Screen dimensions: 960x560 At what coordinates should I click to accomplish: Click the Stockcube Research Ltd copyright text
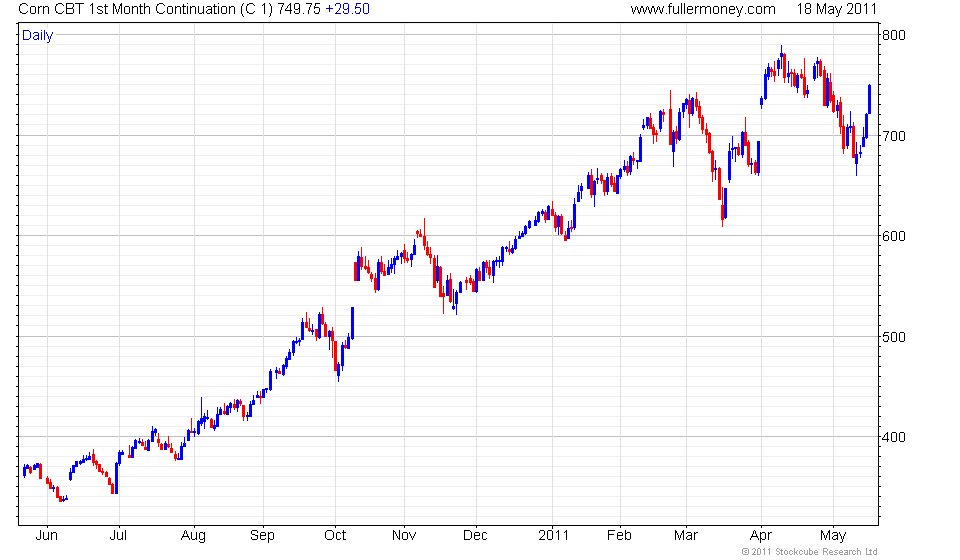809,552
